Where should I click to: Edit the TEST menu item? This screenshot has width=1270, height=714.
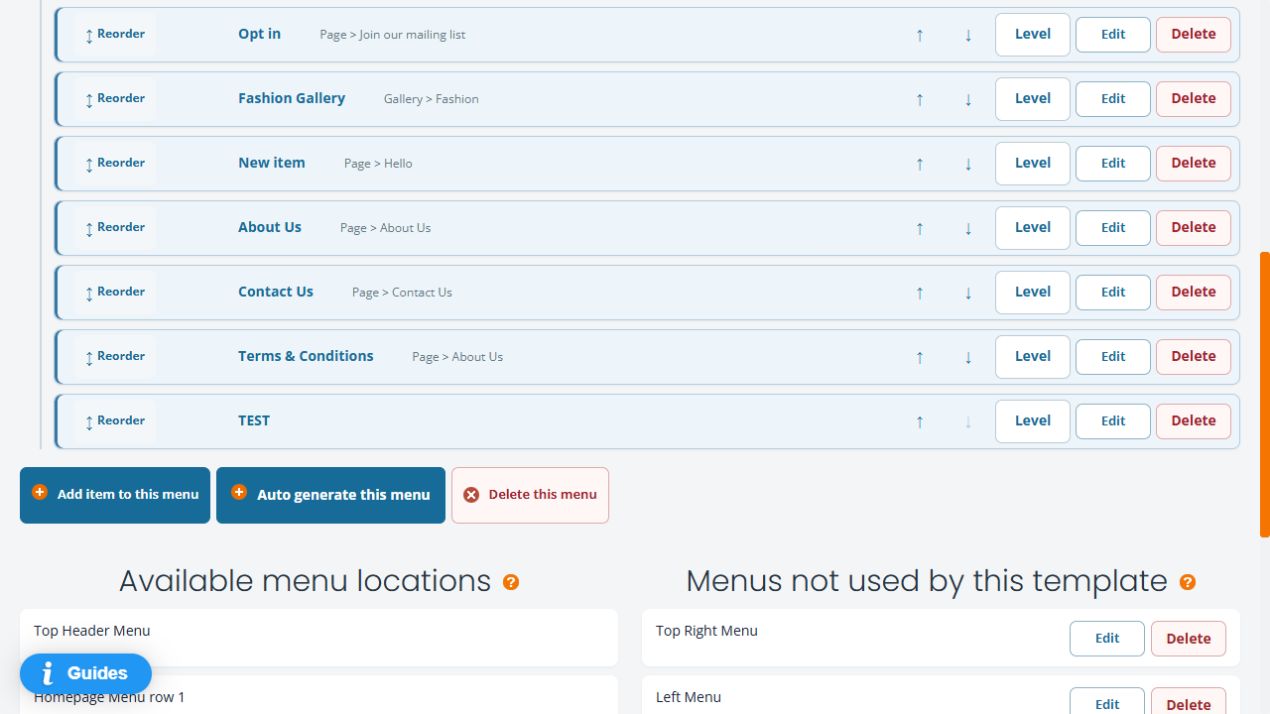(x=1113, y=421)
